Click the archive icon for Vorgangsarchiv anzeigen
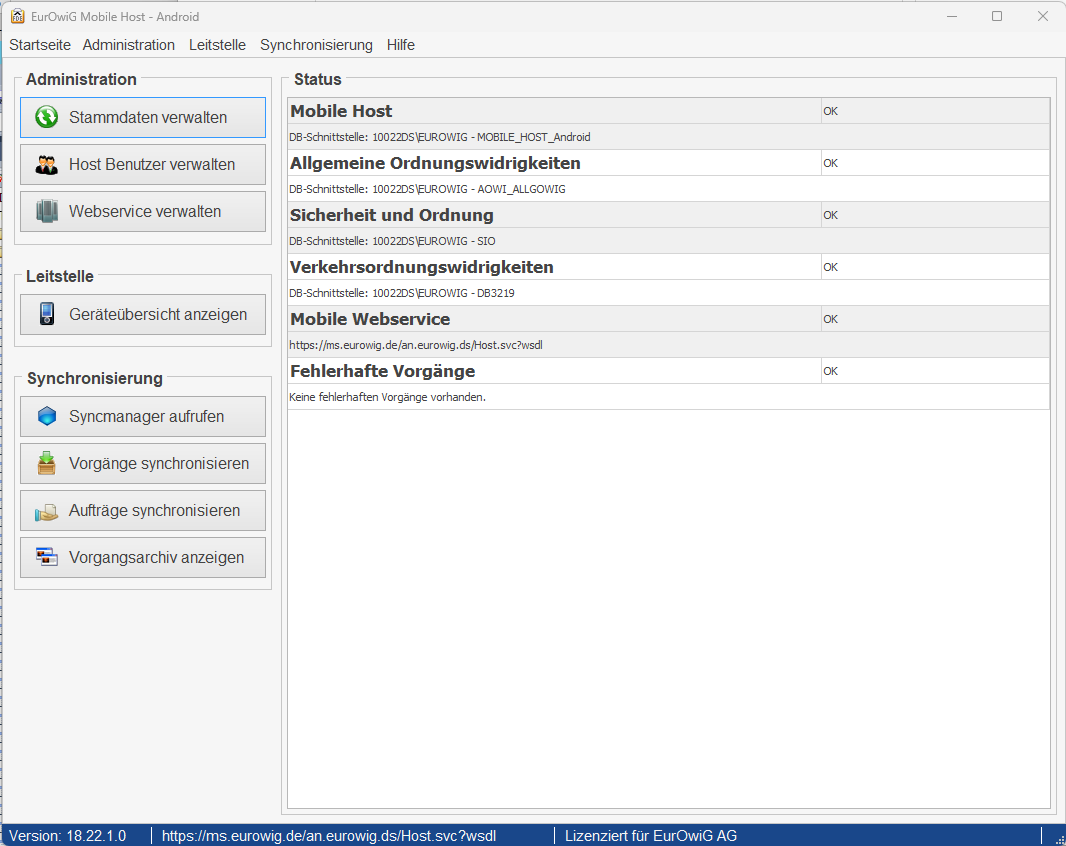 (46, 557)
